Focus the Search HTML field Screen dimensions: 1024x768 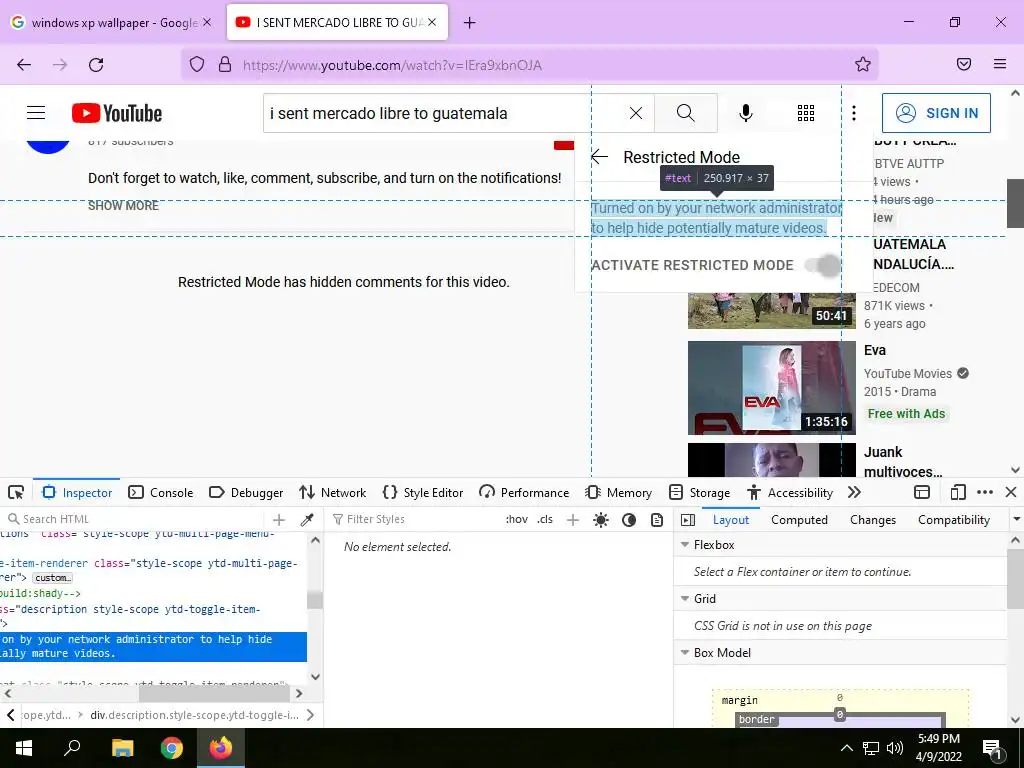point(134,519)
